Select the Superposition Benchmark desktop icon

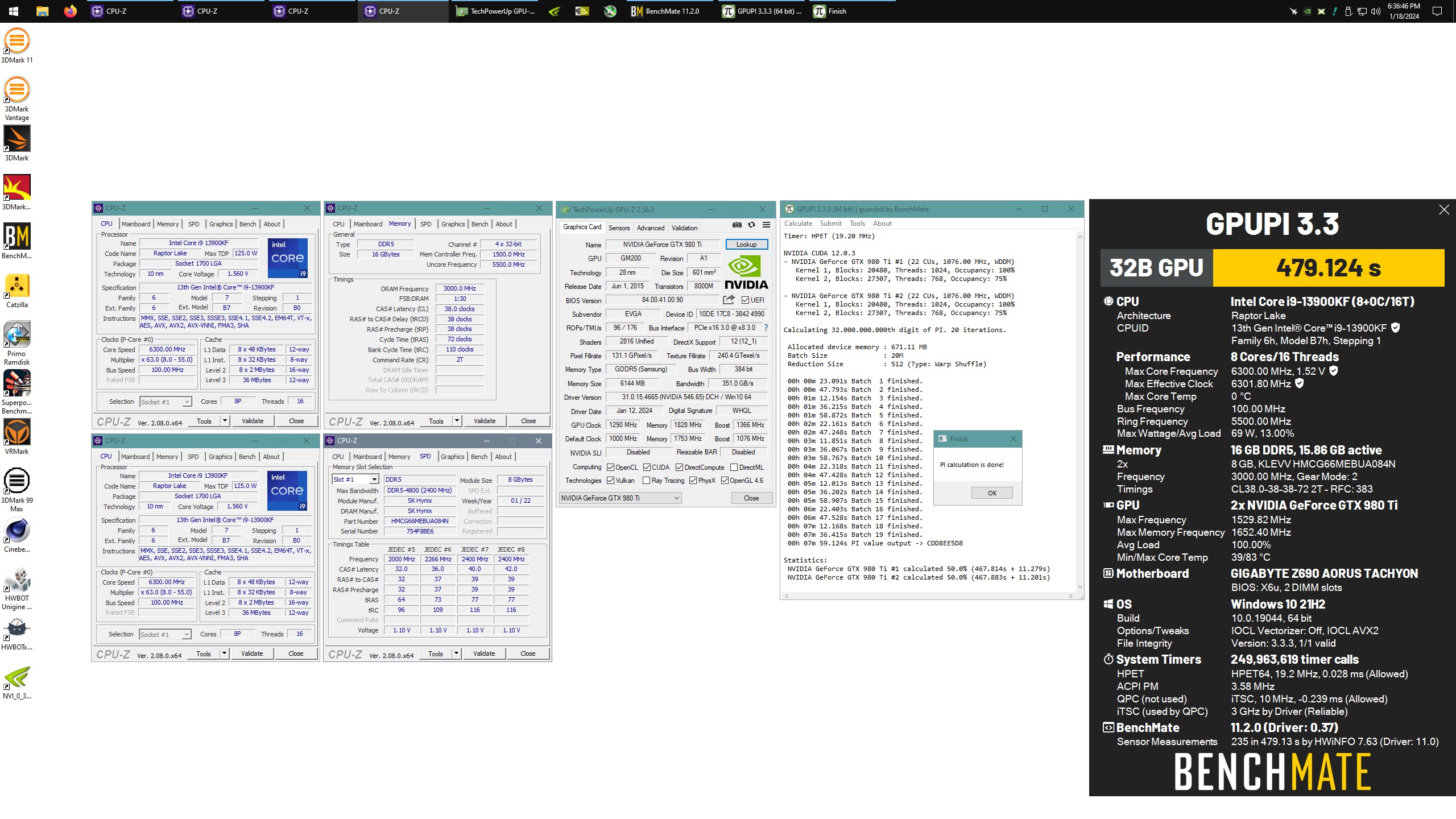pos(17,392)
